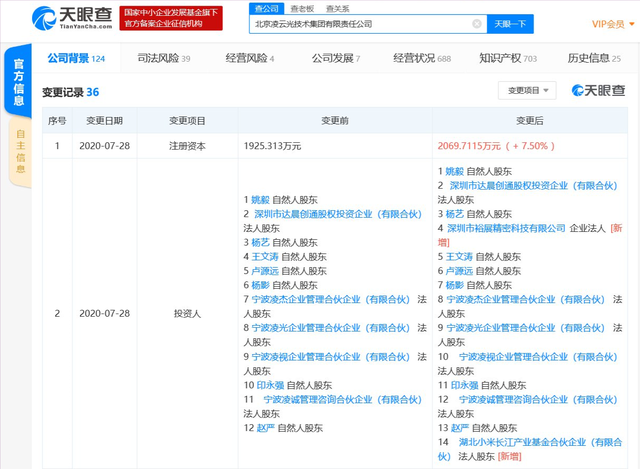
Task: Switch to the 查公司 search tab
Action: click(x=267, y=9)
